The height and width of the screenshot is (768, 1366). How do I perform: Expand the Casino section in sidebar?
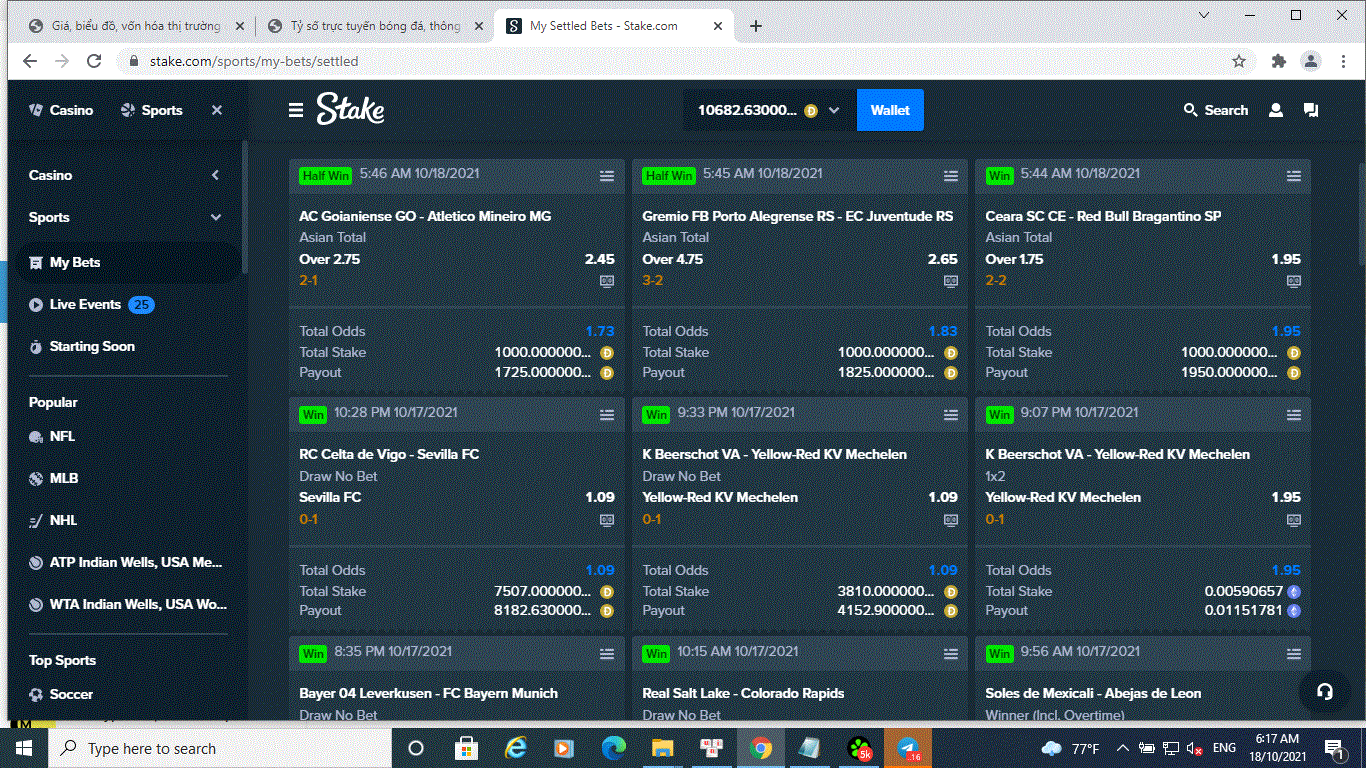coord(215,175)
